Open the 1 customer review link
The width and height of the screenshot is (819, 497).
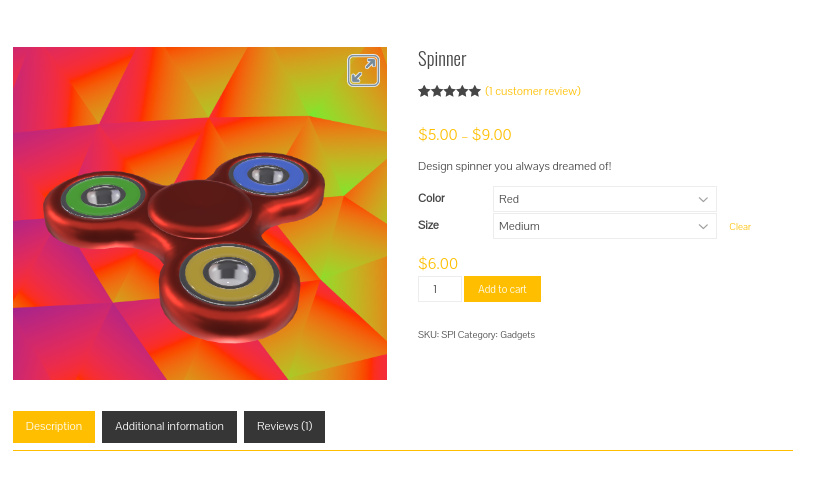pyautogui.click(x=533, y=91)
